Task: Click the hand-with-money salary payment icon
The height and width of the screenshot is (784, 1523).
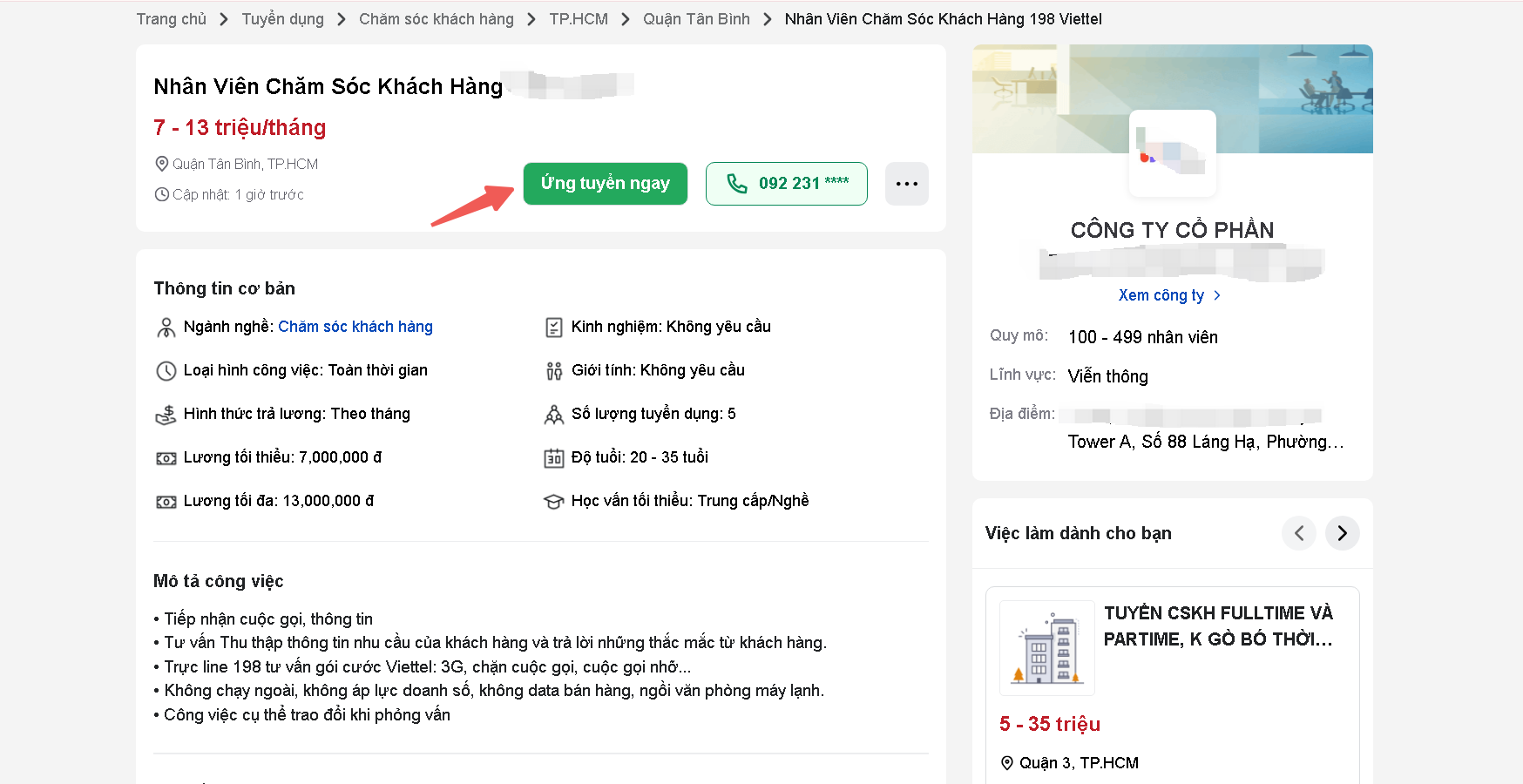Action: pyautogui.click(x=166, y=415)
